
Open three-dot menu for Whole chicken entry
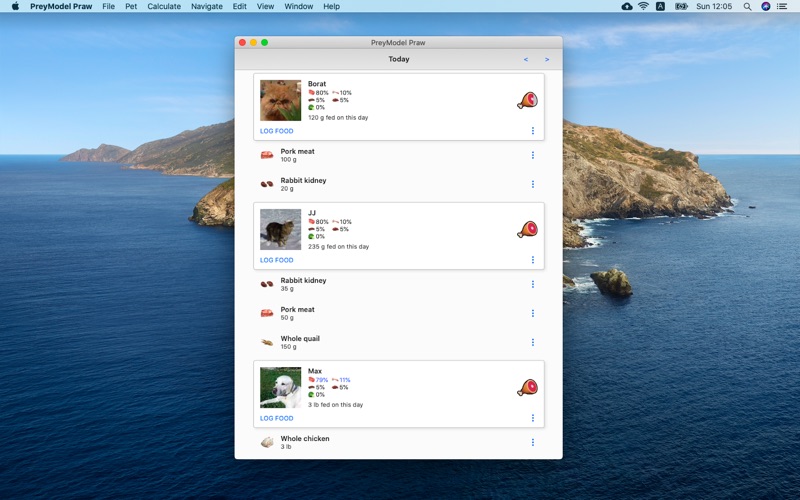[533, 442]
